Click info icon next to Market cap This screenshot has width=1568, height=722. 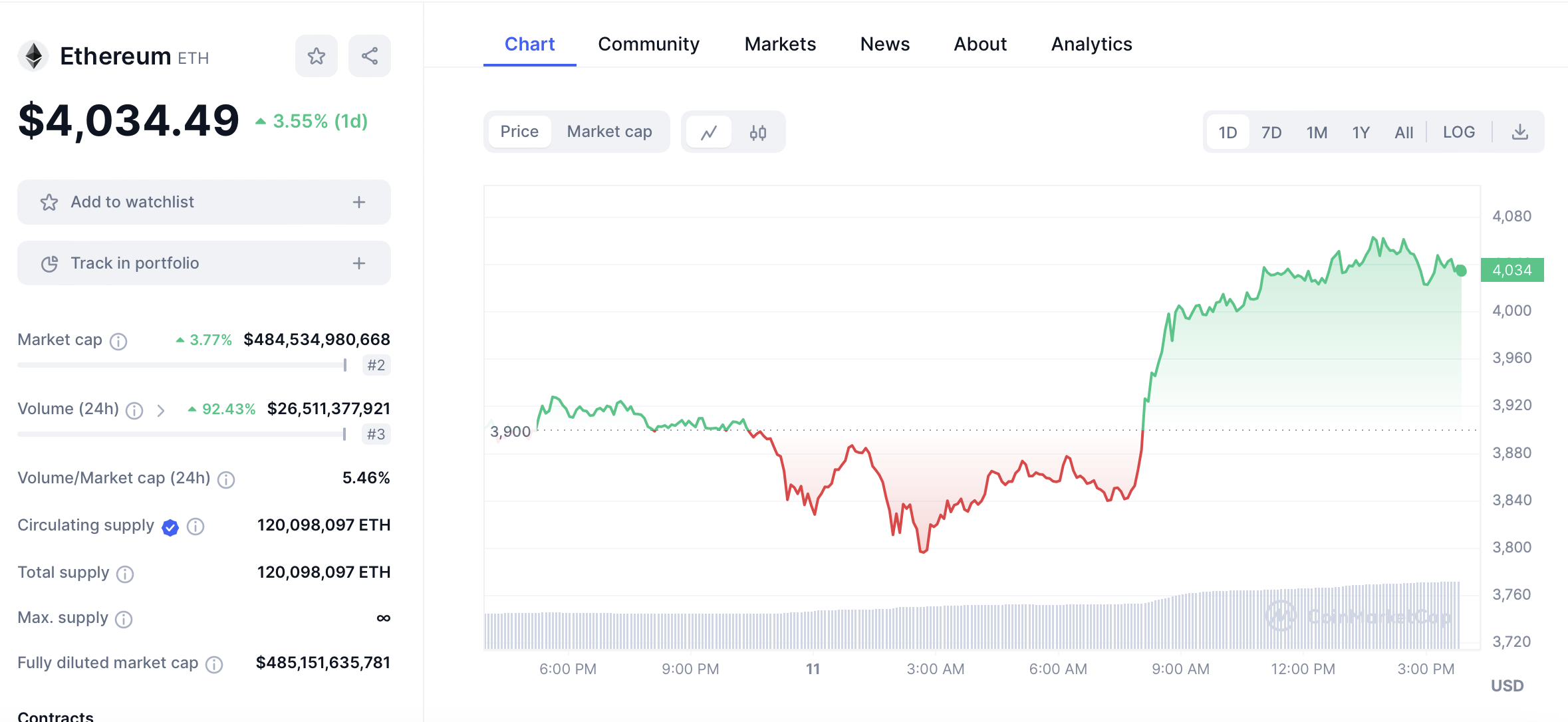point(118,341)
